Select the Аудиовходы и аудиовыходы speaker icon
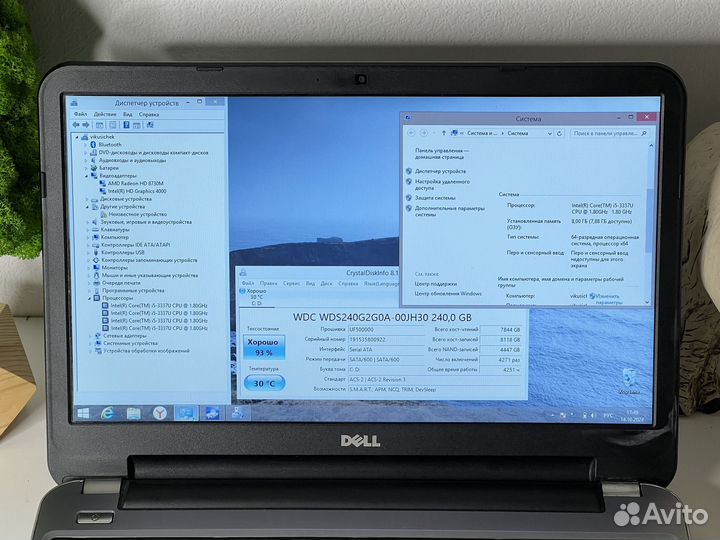The height and width of the screenshot is (540, 720). [94, 160]
